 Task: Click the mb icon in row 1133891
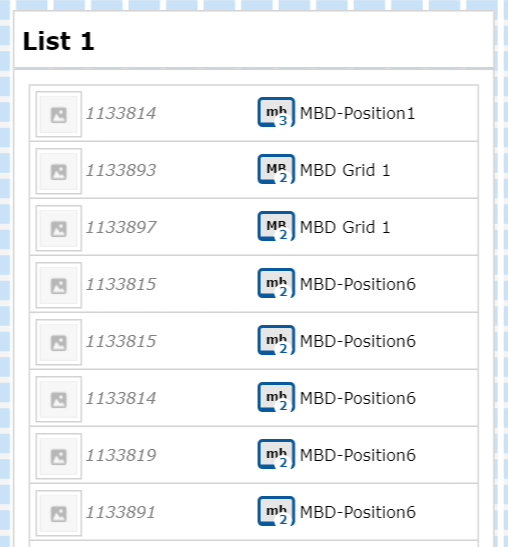pos(276,511)
